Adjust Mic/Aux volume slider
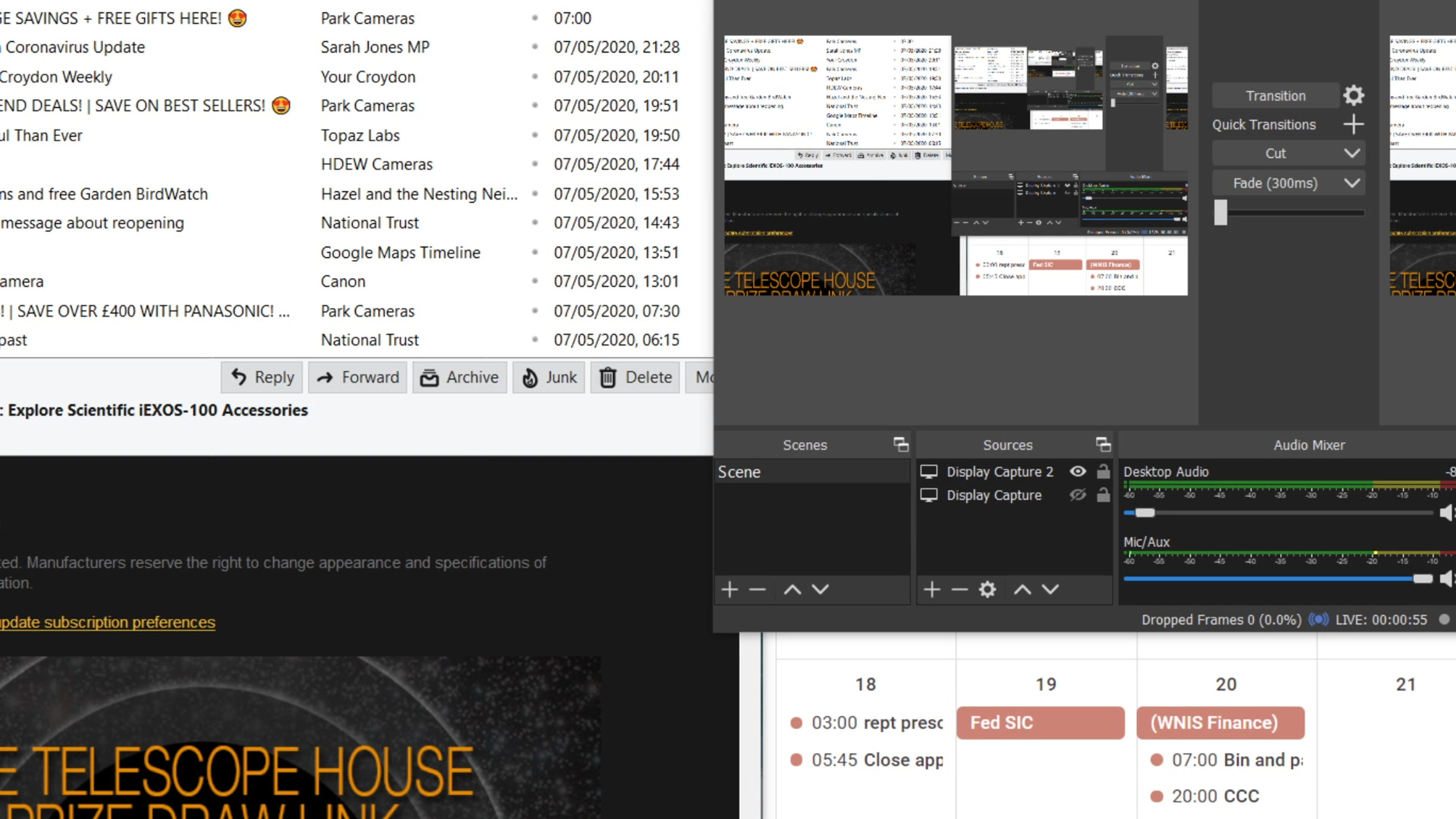This screenshot has width=1456, height=819. pyautogui.click(x=1423, y=578)
